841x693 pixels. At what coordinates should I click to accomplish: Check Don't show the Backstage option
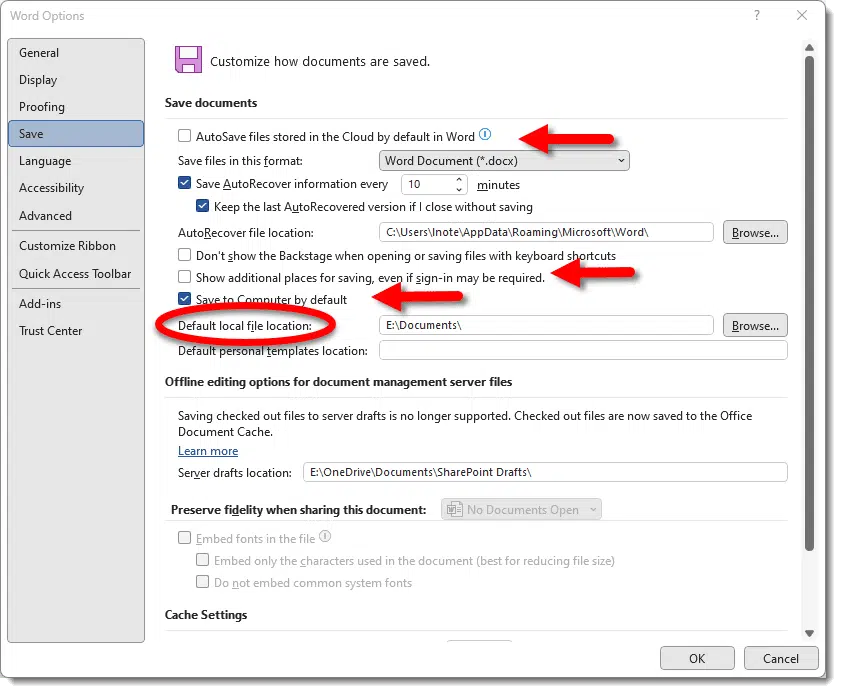tap(185, 254)
